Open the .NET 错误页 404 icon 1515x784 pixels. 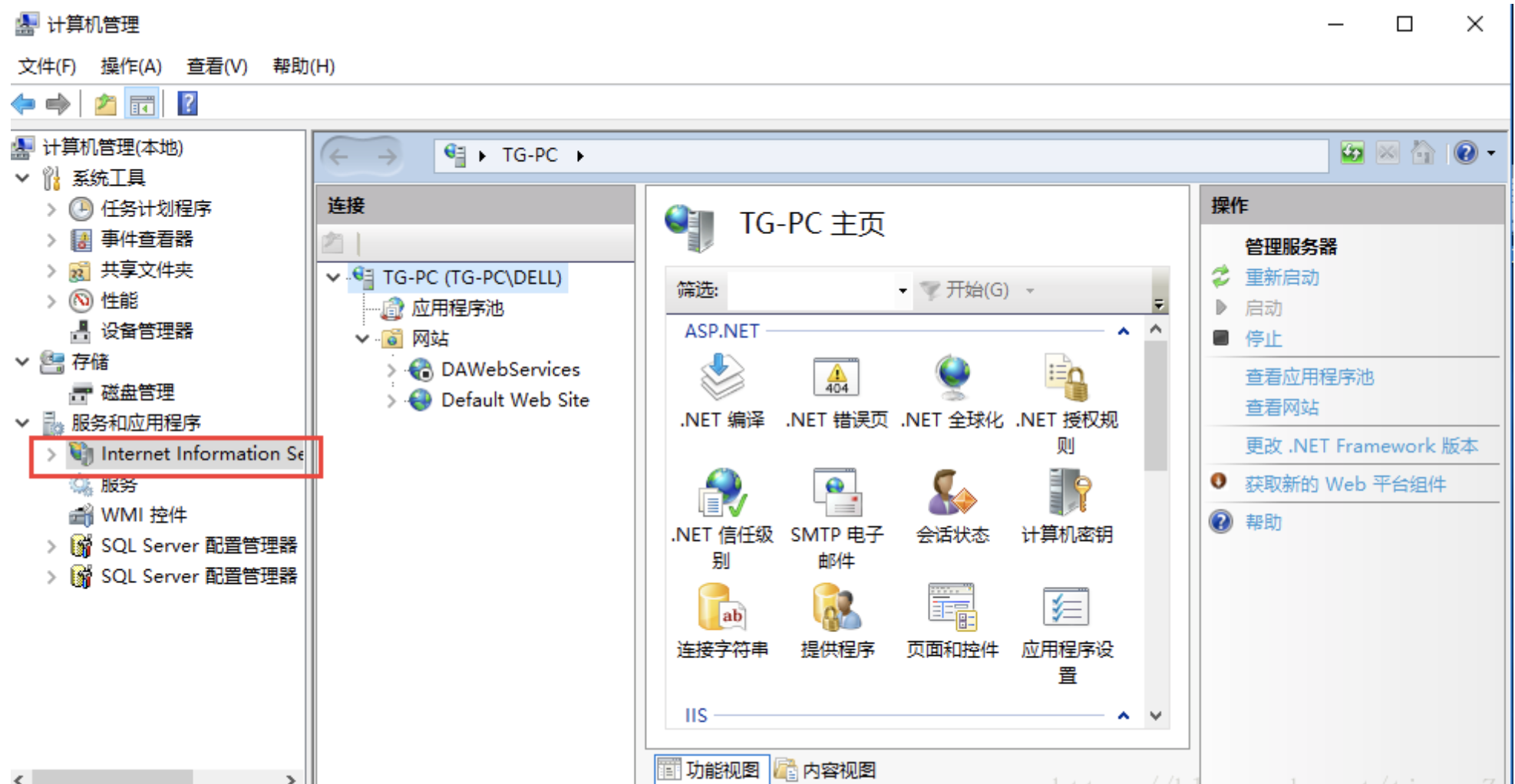pyautogui.click(x=836, y=377)
